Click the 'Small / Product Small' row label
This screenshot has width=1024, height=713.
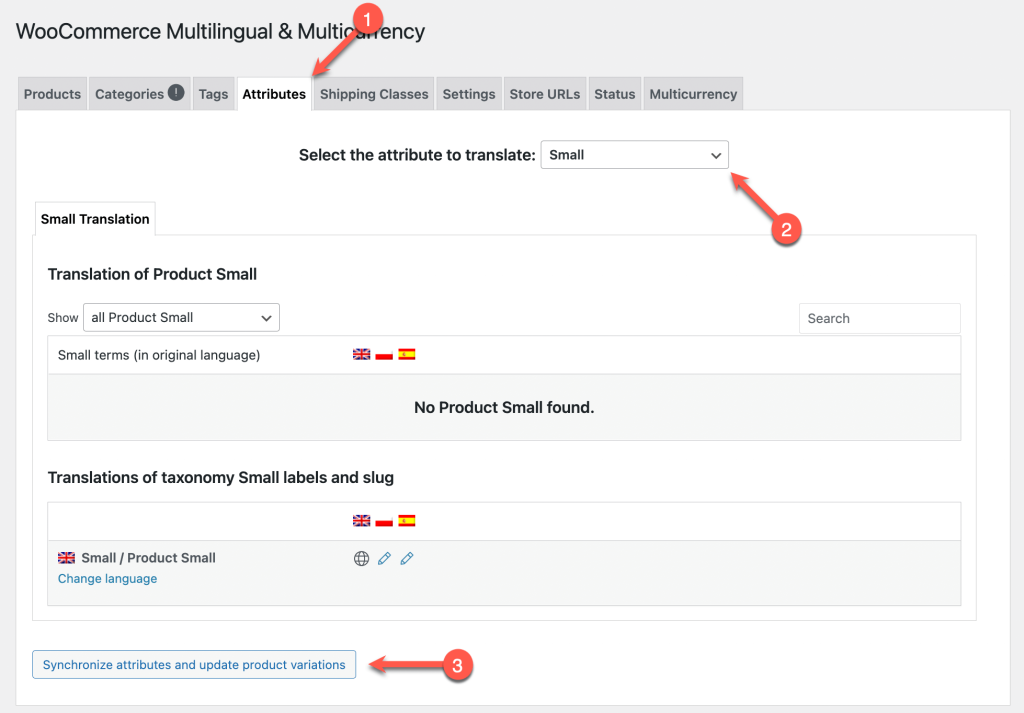click(148, 558)
